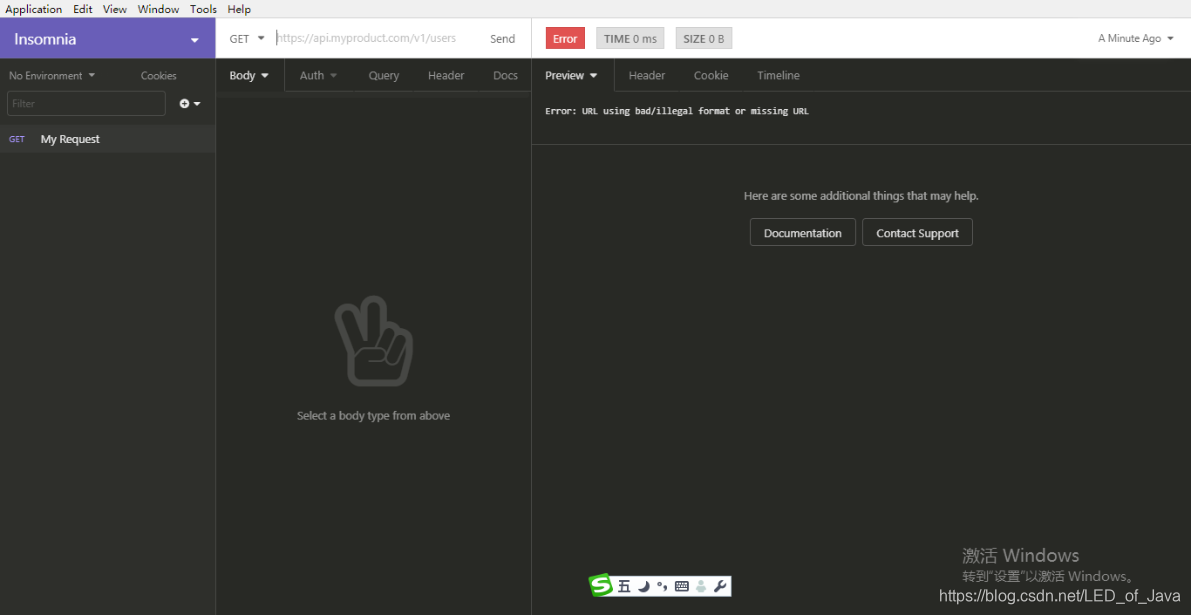Open the Help menu
Viewport: 1191px width, 615px height.
(x=239, y=9)
